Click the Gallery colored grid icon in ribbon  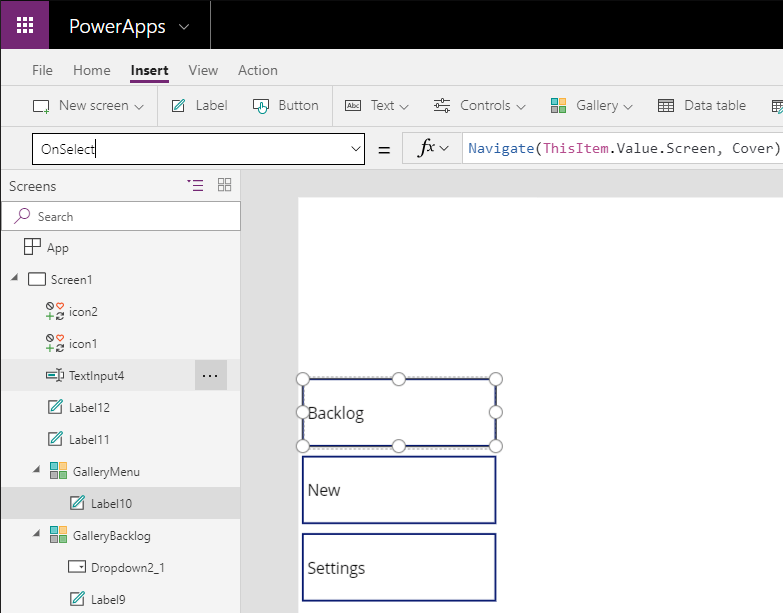click(x=558, y=106)
